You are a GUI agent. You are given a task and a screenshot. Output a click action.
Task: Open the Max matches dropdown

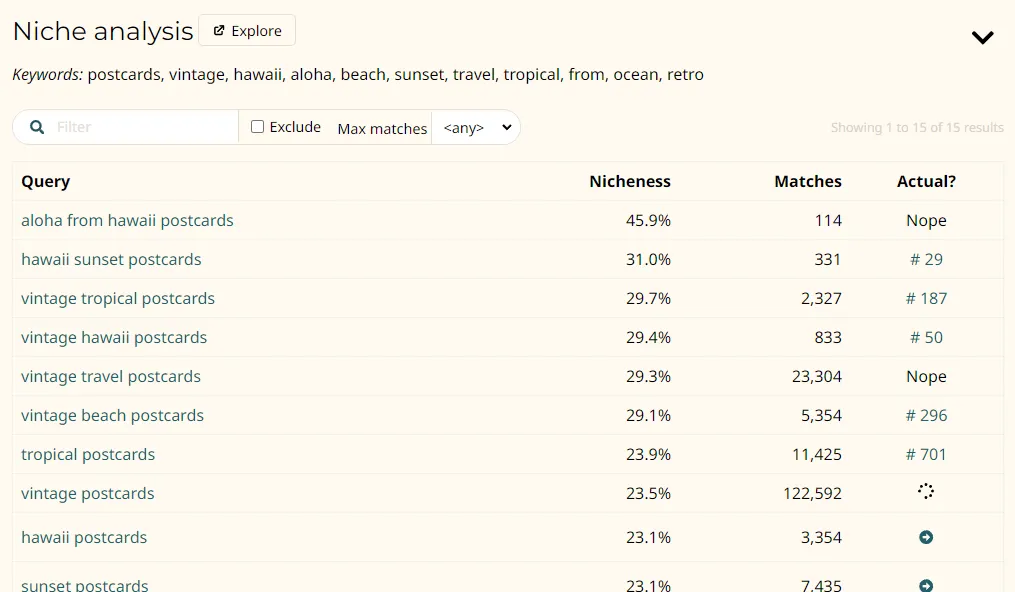click(476, 128)
